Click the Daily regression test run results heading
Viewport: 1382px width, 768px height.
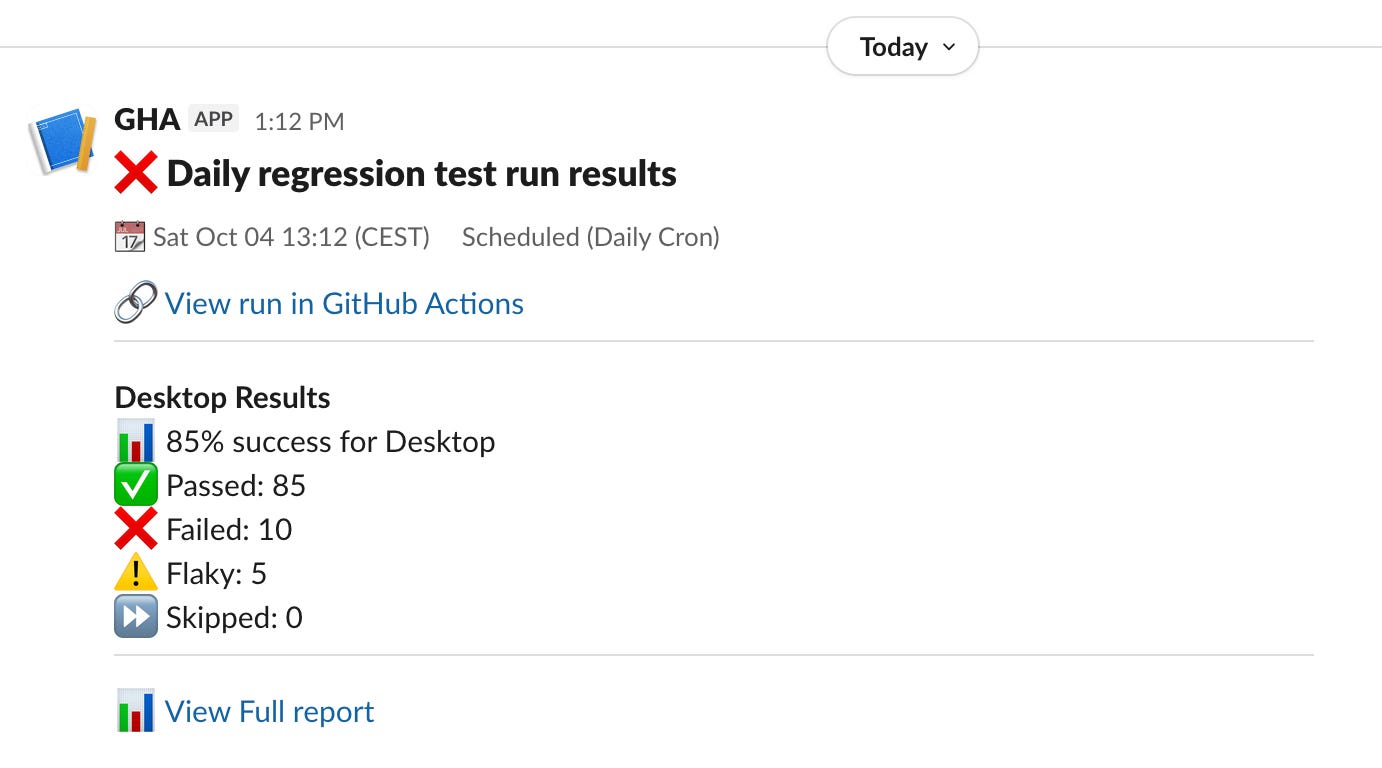[421, 174]
